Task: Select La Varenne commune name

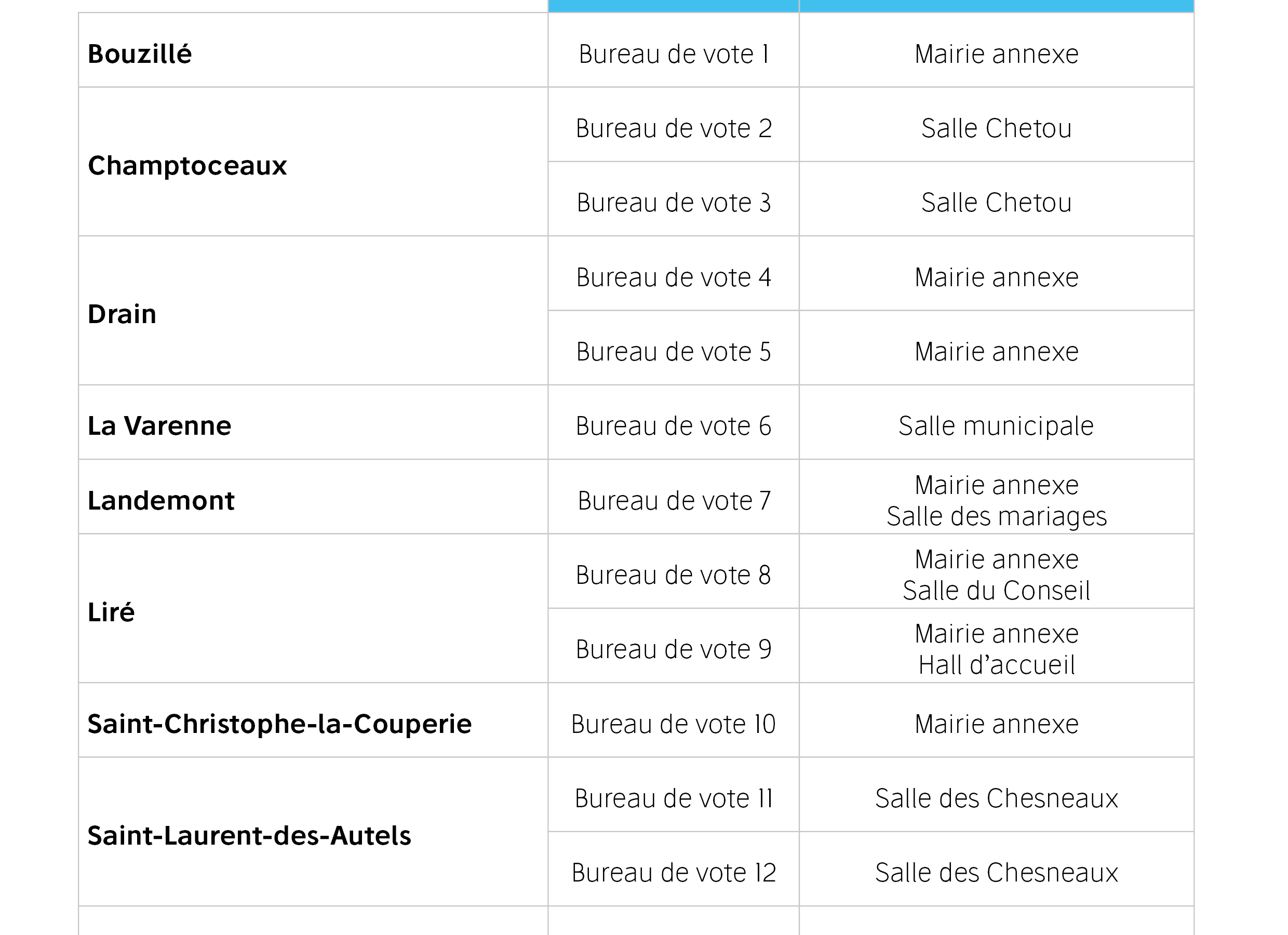Action: pos(159,426)
